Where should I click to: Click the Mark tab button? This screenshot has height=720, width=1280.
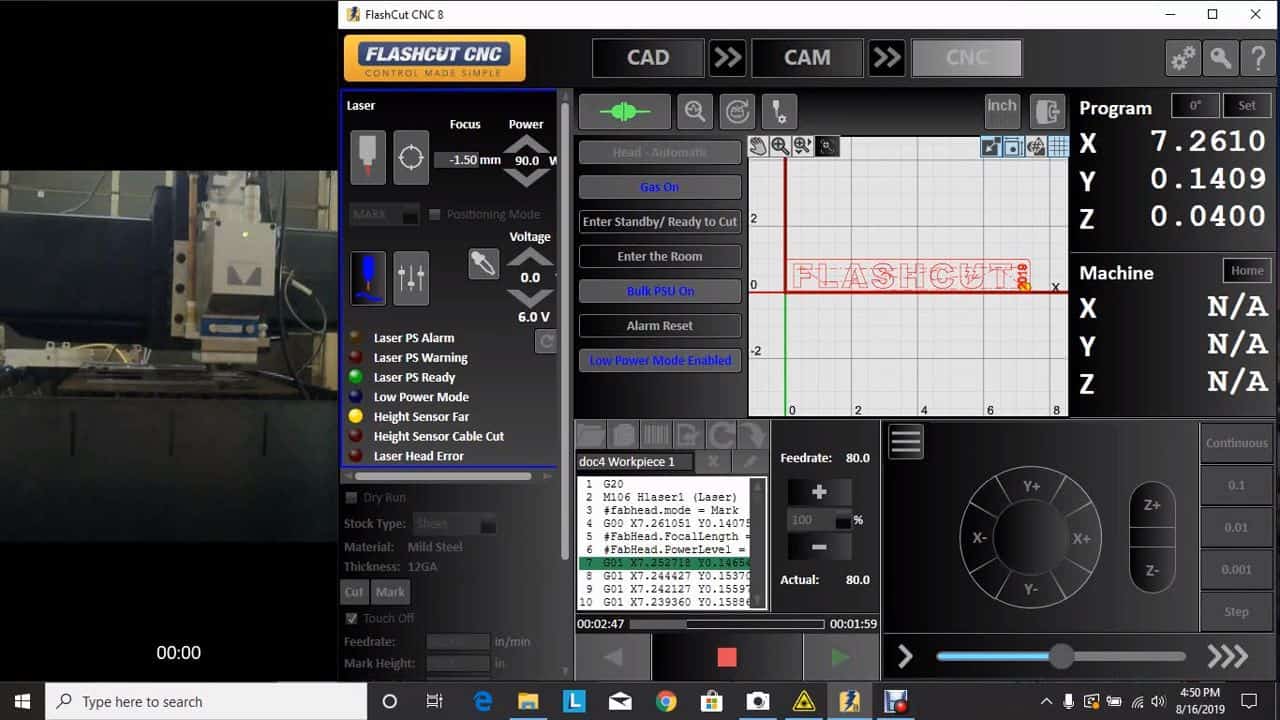390,592
